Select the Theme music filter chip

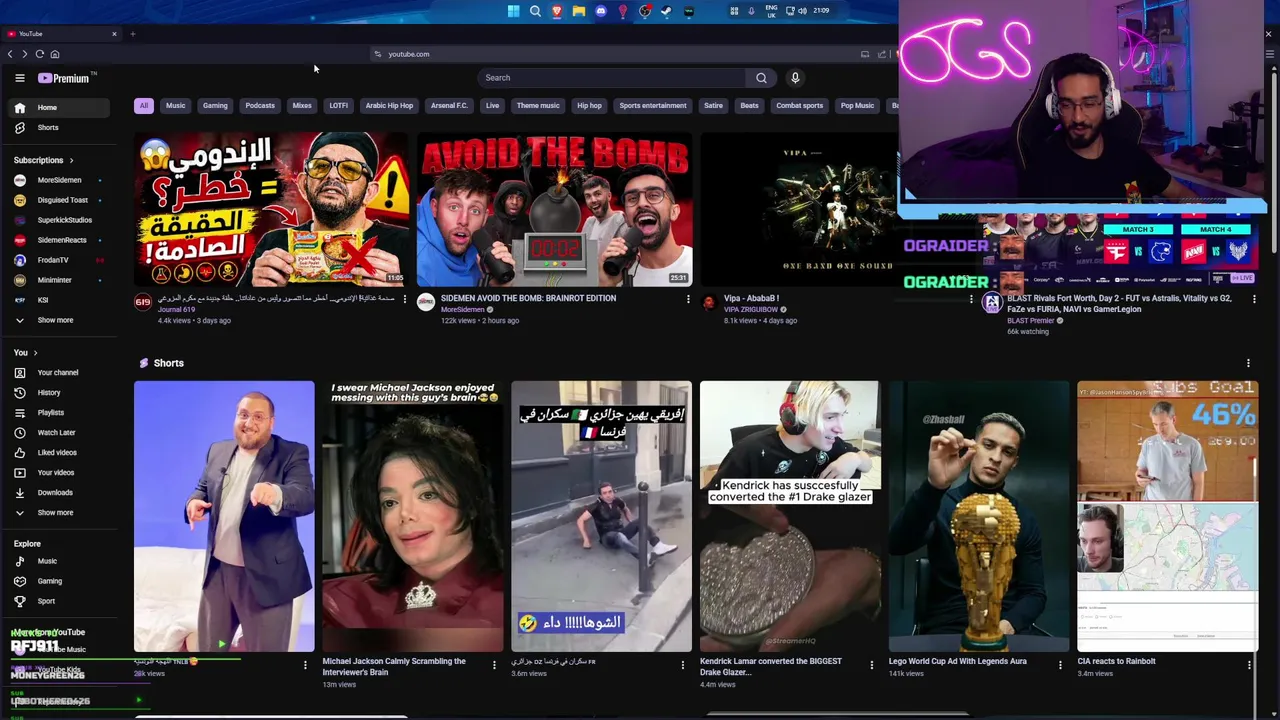tap(538, 105)
